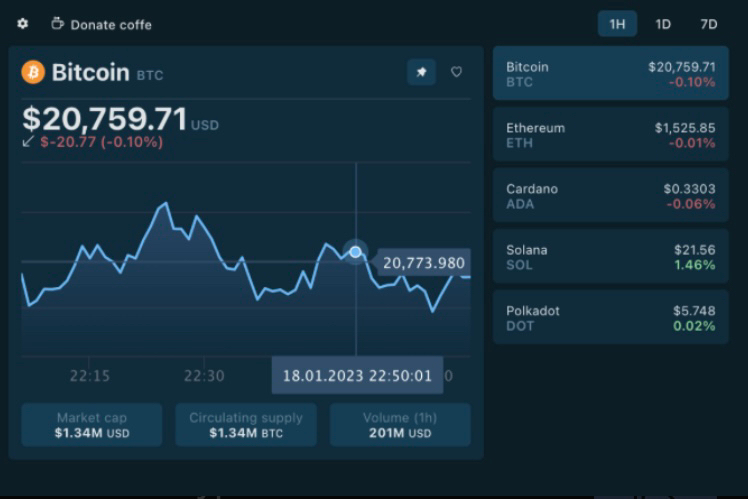Click the $1,525.85 Ethereum price

click(x=685, y=128)
